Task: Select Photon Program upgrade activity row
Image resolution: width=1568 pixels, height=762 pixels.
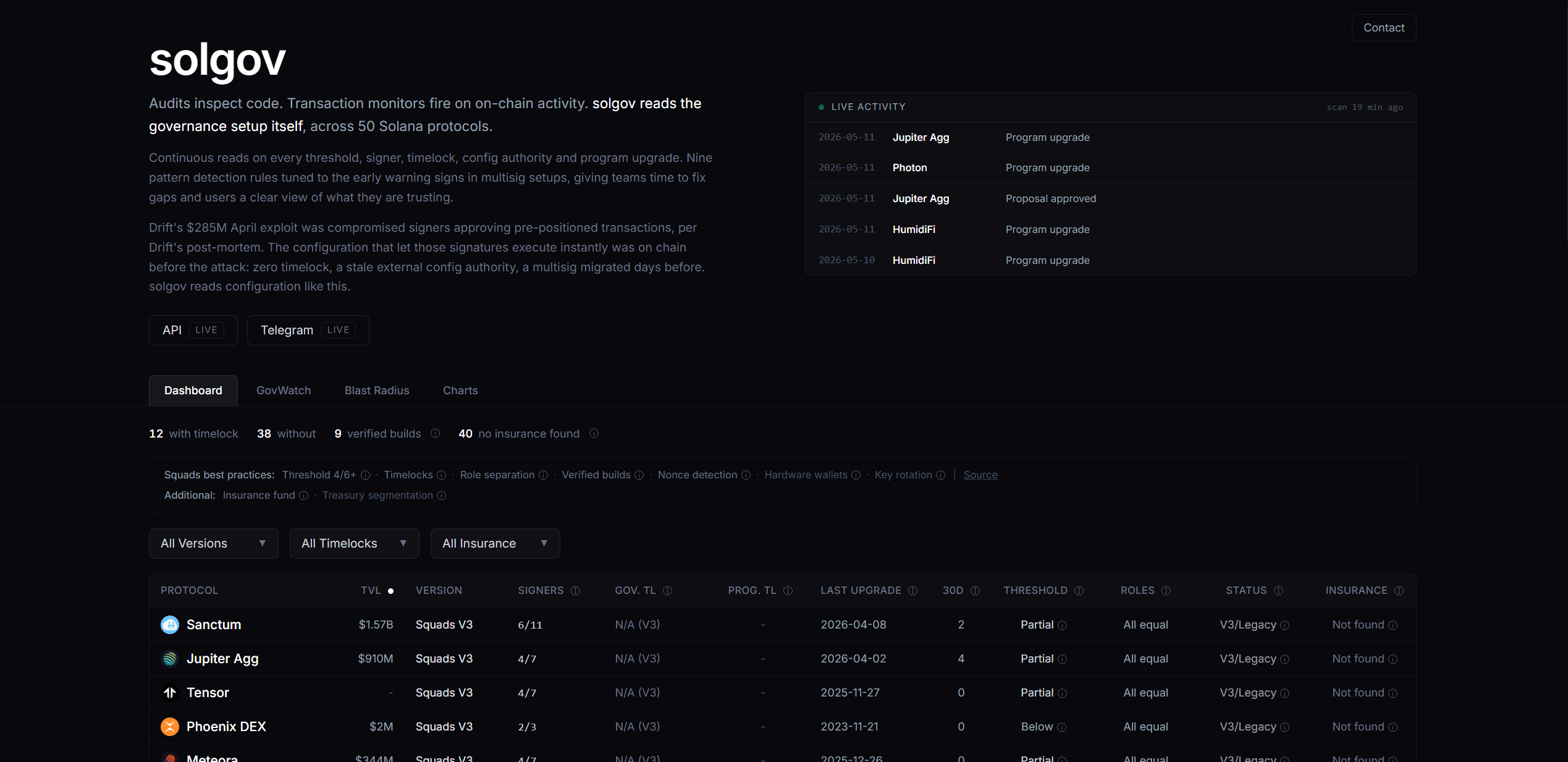Action: [1110, 168]
